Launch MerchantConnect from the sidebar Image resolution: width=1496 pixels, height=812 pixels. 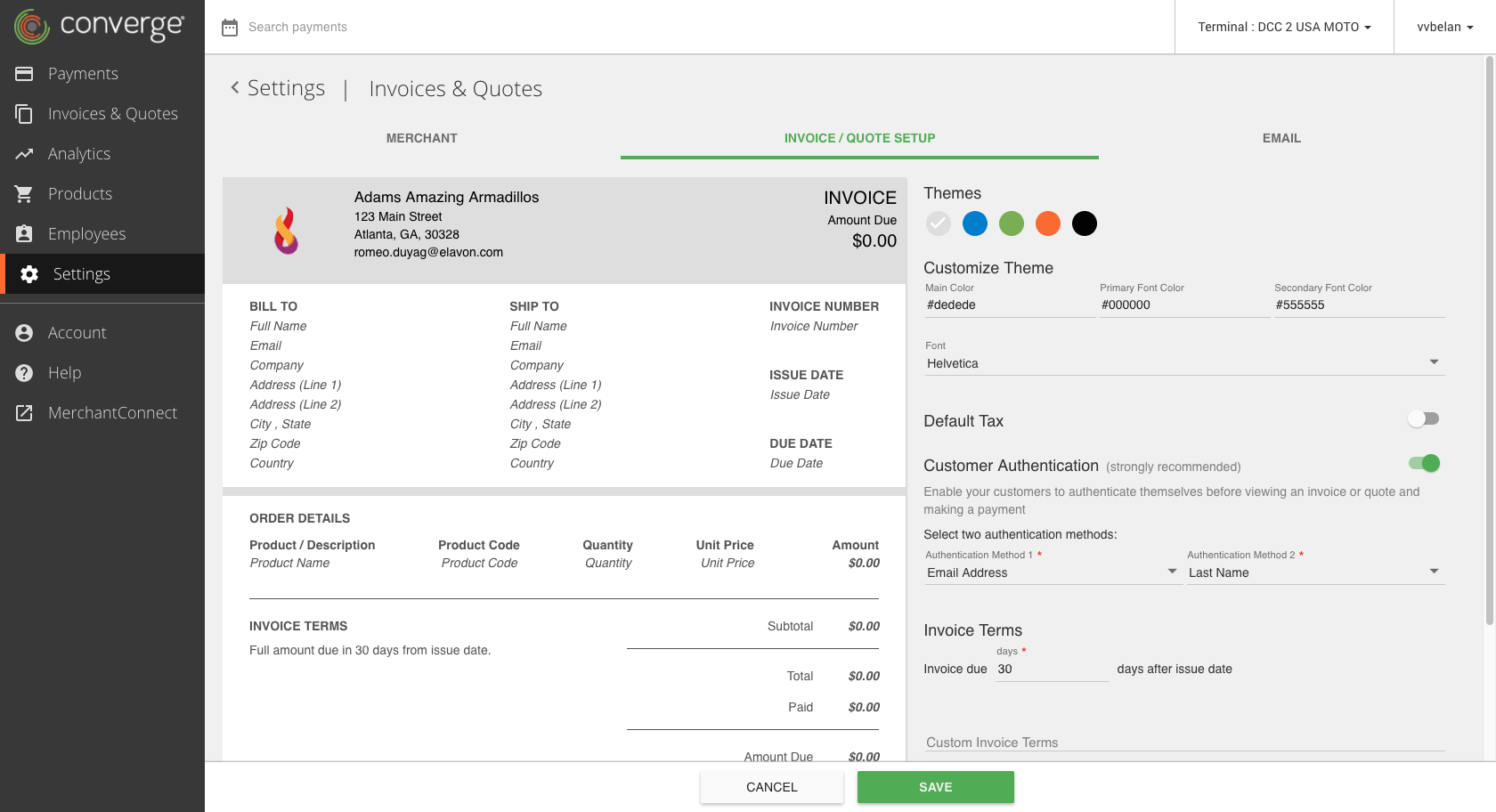click(x=115, y=412)
